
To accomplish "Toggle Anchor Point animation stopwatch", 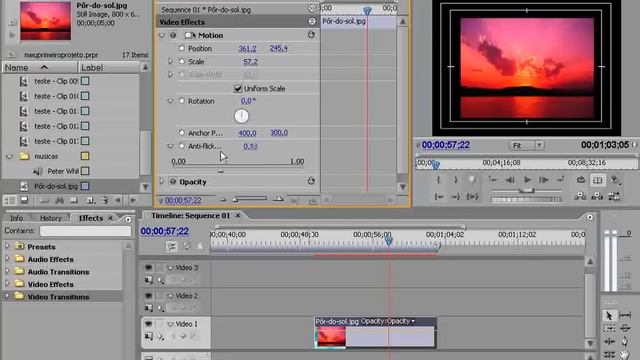I will tap(182, 133).
